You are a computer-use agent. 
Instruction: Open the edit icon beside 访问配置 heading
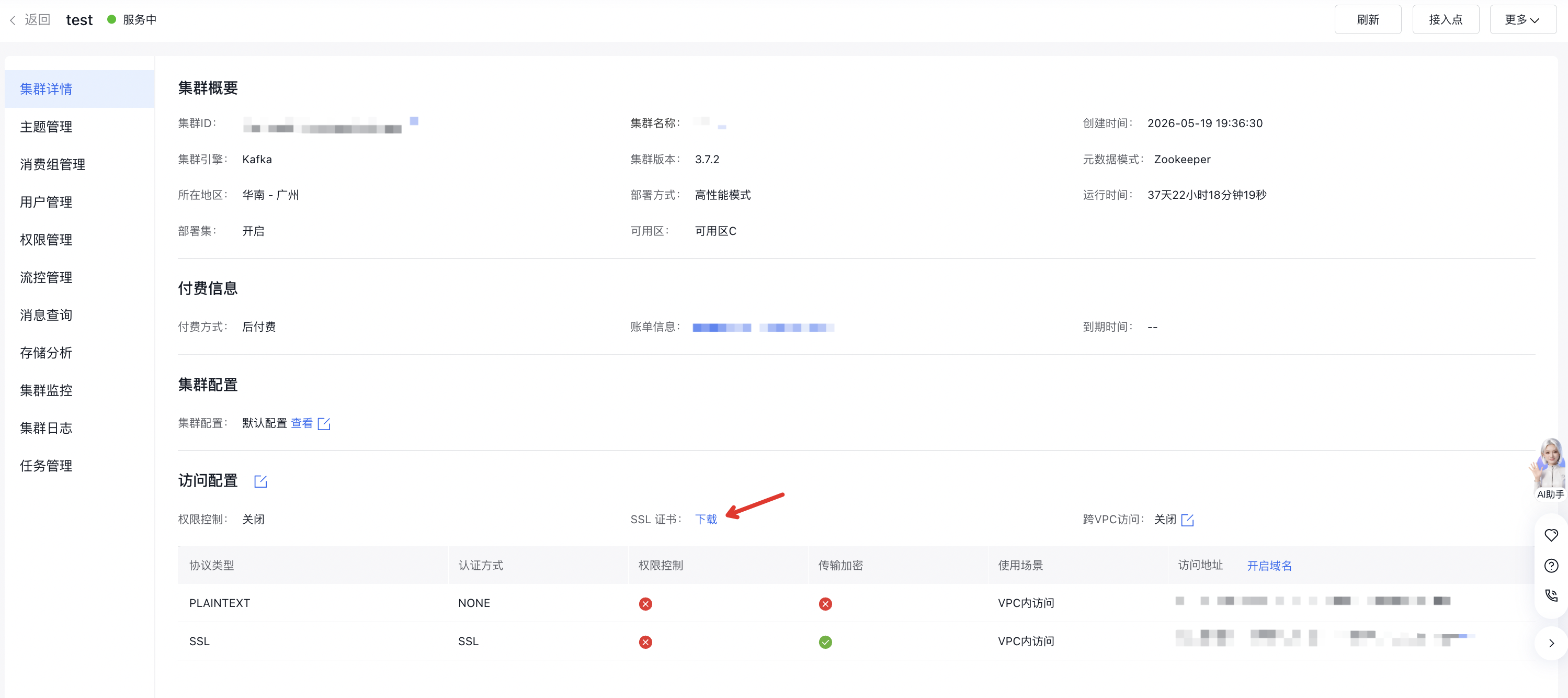260,481
